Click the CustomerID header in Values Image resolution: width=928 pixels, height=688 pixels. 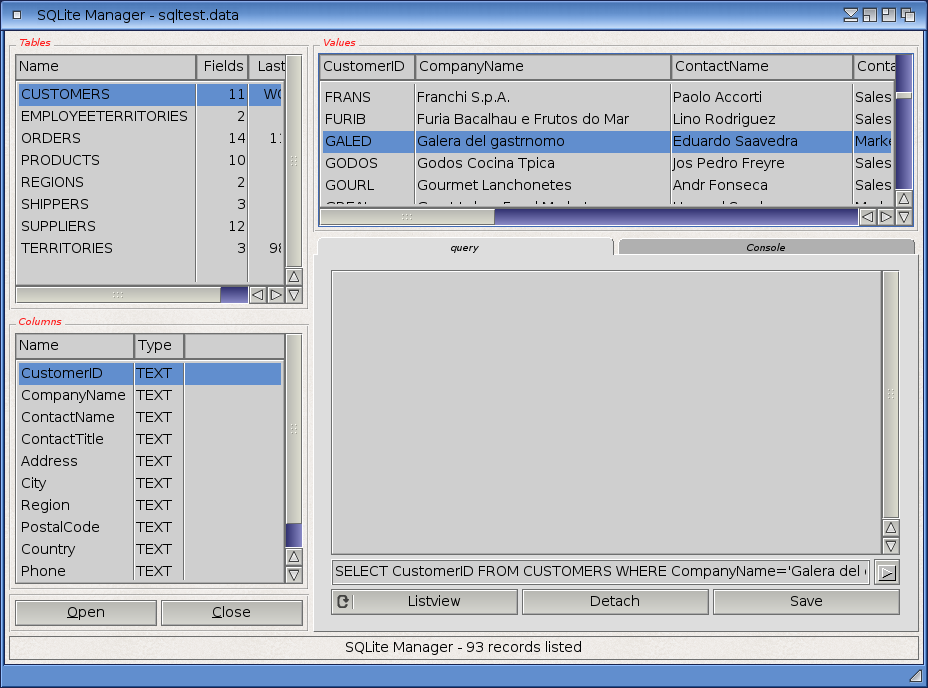[x=368, y=66]
